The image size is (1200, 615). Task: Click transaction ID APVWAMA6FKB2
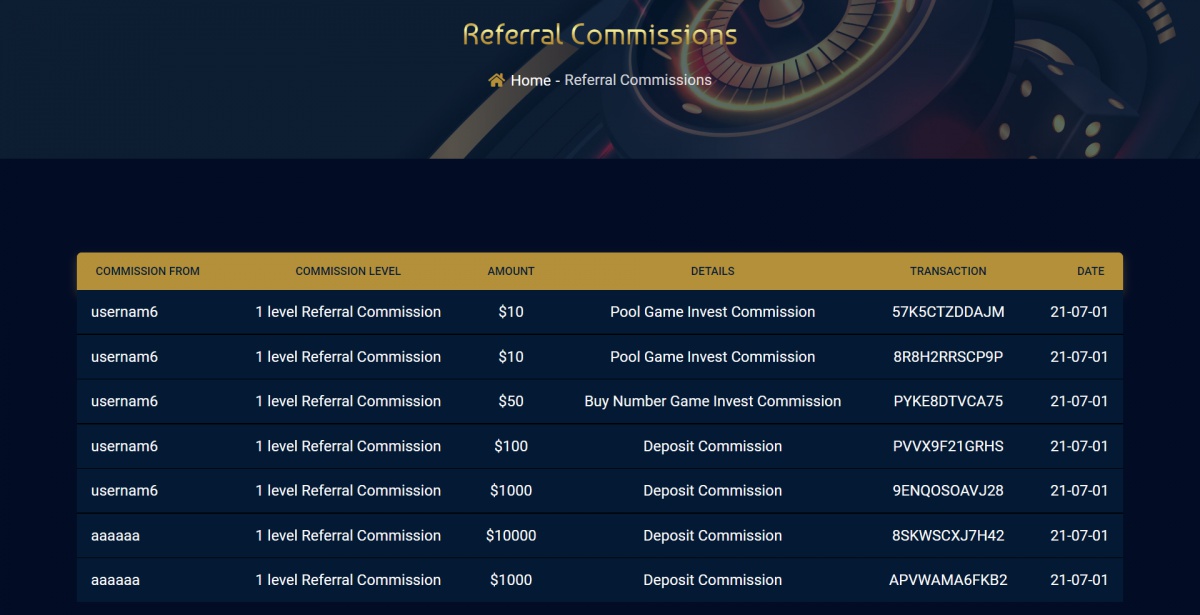(x=948, y=580)
